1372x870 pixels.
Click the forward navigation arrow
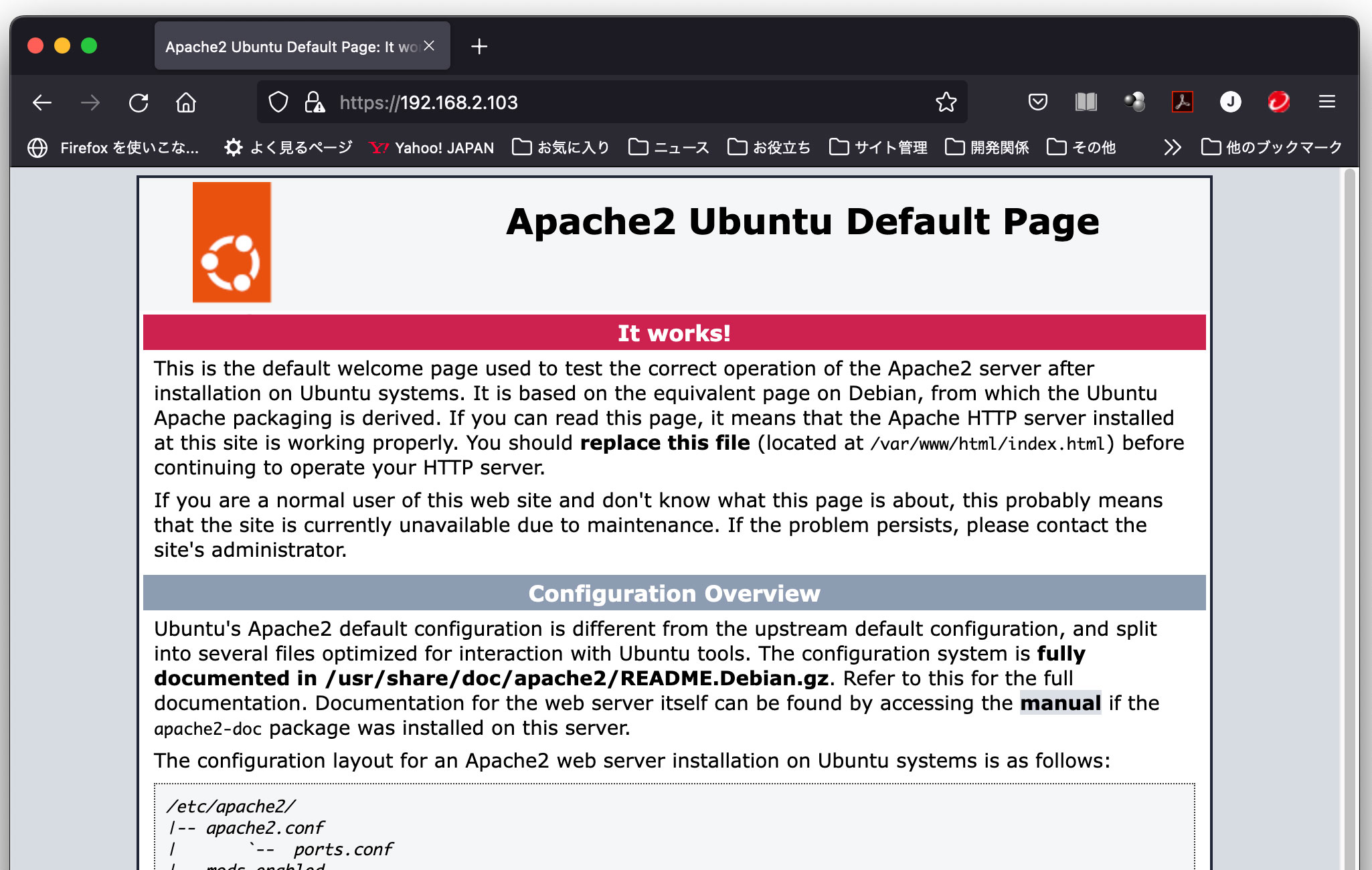click(x=90, y=102)
